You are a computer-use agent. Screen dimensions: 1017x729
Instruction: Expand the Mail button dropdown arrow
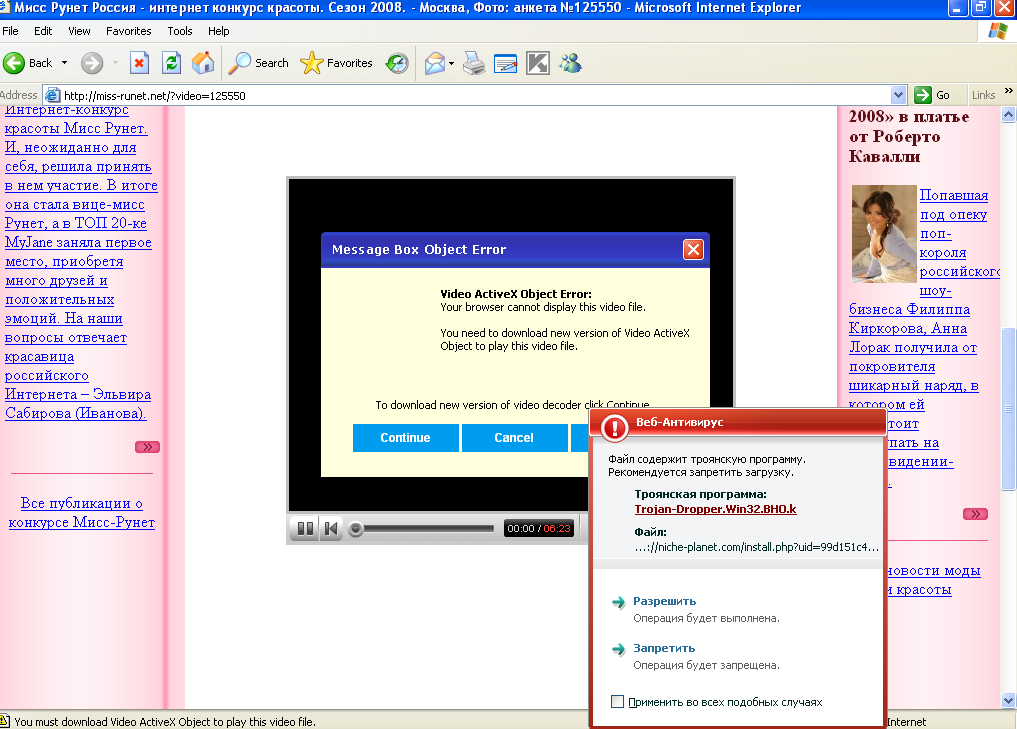pos(451,63)
